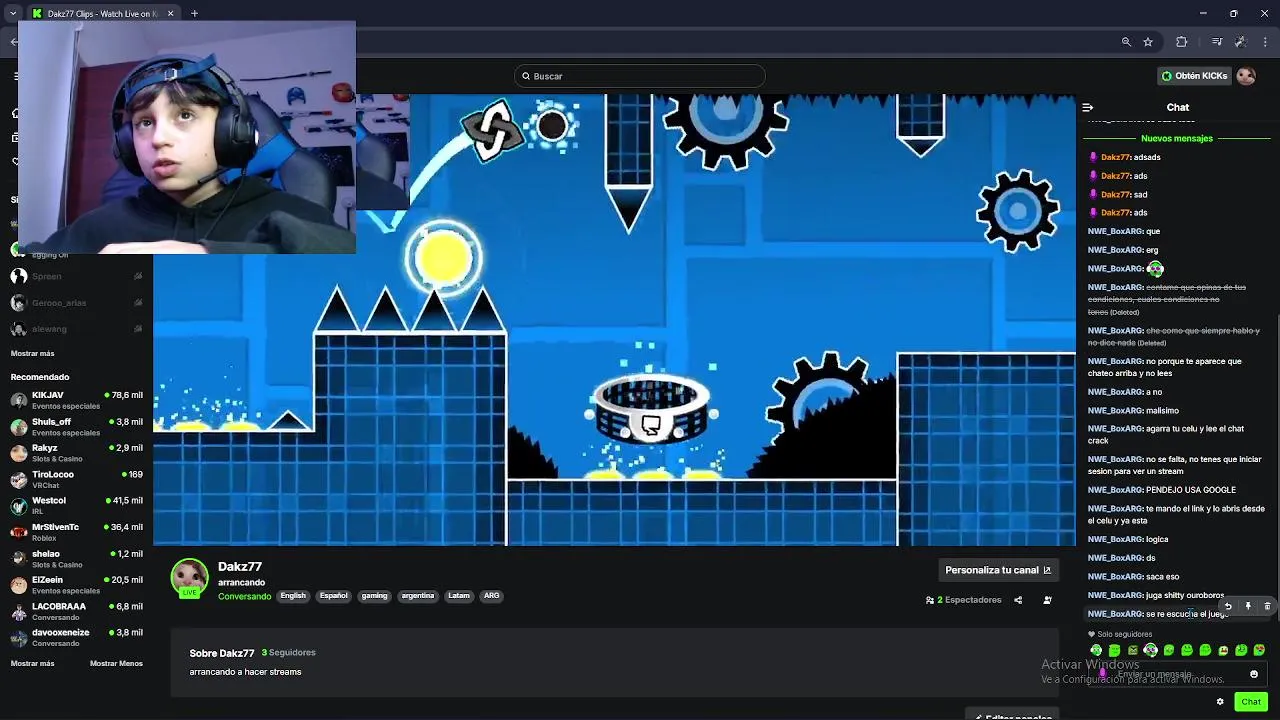1280x720 pixels.
Task: Select the argentina tag
Action: tap(418, 596)
